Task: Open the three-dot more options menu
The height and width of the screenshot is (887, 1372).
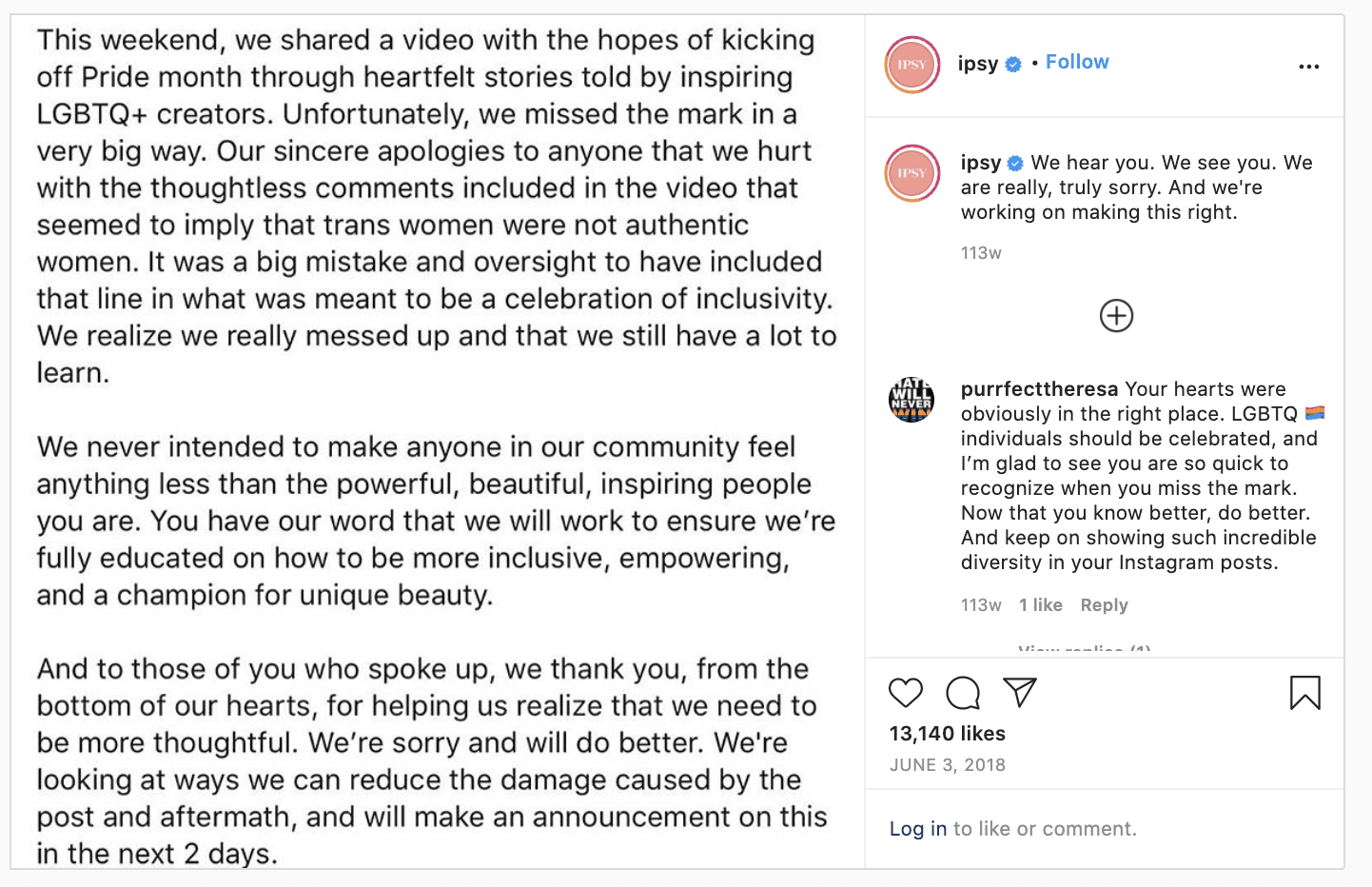Action: point(1309,67)
